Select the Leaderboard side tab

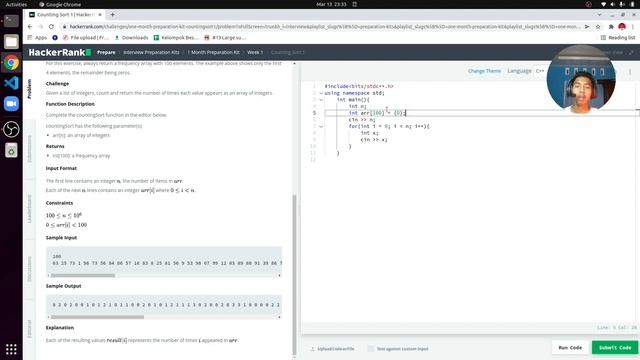coord(29,209)
